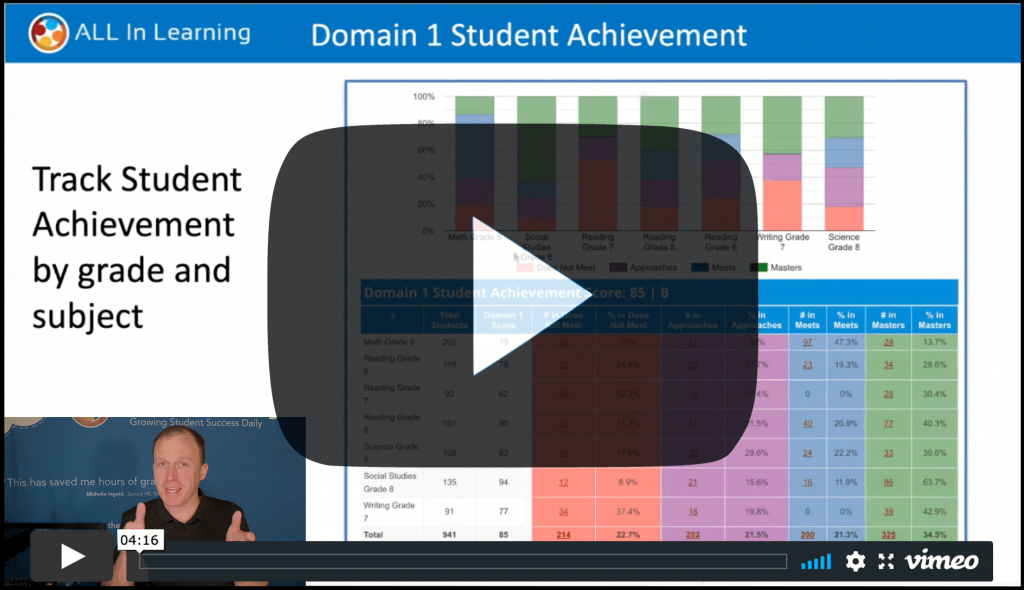This screenshot has width=1024, height=590.
Task: Select the Math Grade 8 table row
Action: pyautogui.click(x=390, y=341)
